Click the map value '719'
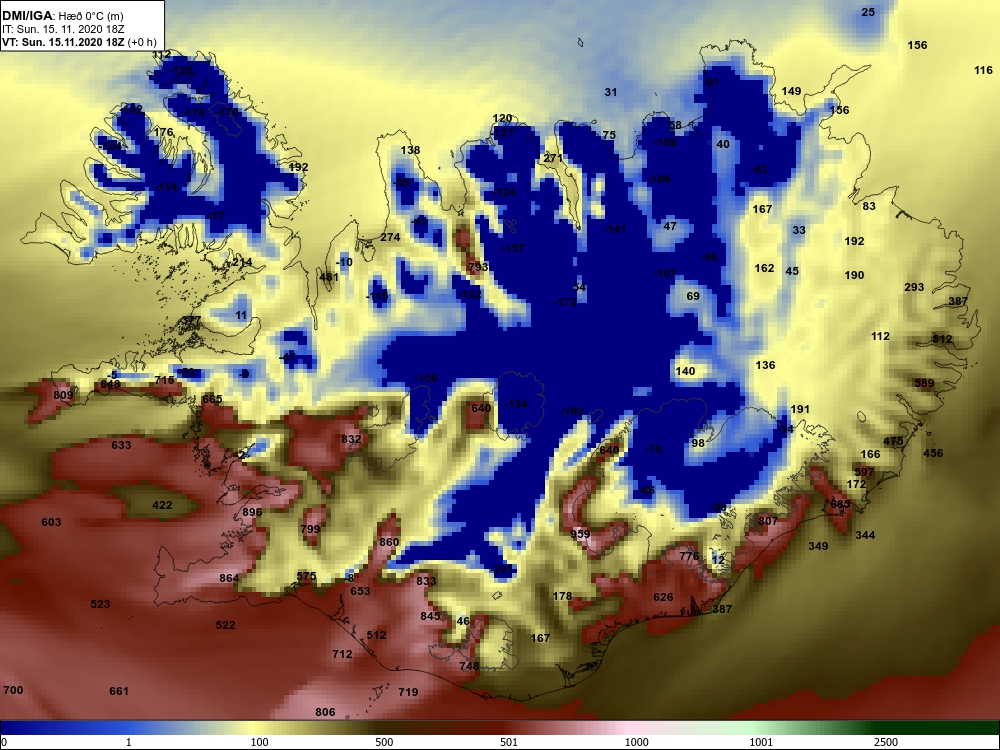The height and width of the screenshot is (750, 1000). click(408, 692)
